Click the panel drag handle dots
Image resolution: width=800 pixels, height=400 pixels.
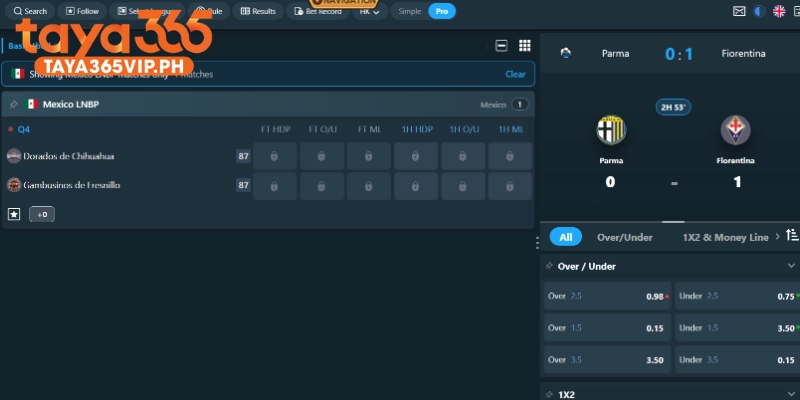coord(537,243)
